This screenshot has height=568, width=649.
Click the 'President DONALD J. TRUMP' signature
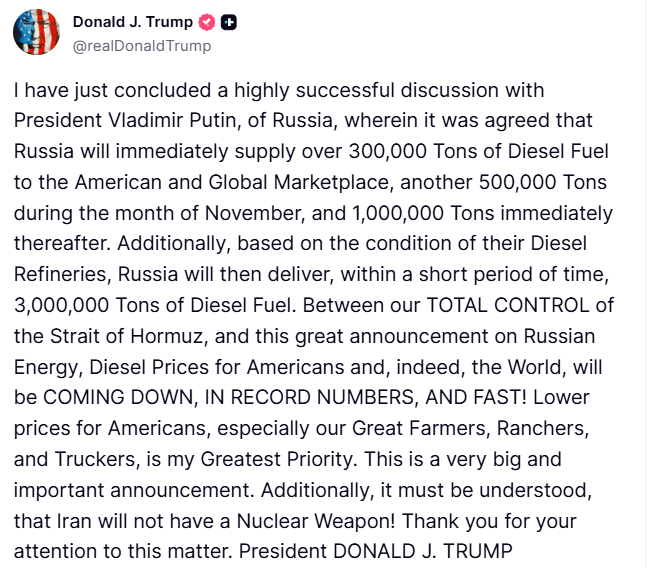(x=375, y=551)
